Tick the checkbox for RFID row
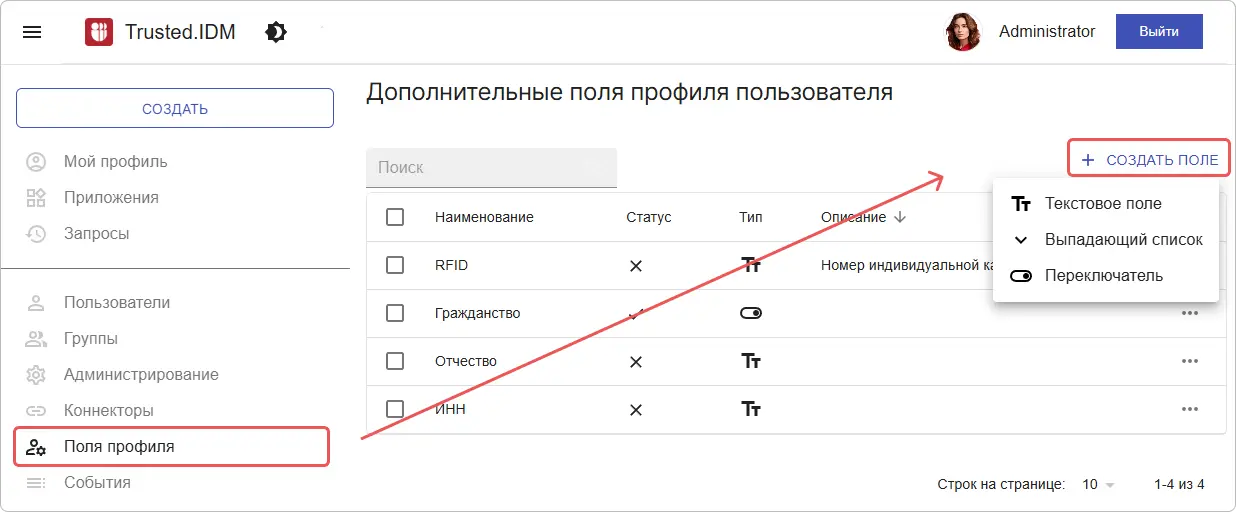1236x512 pixels. (x=395, y=265)
